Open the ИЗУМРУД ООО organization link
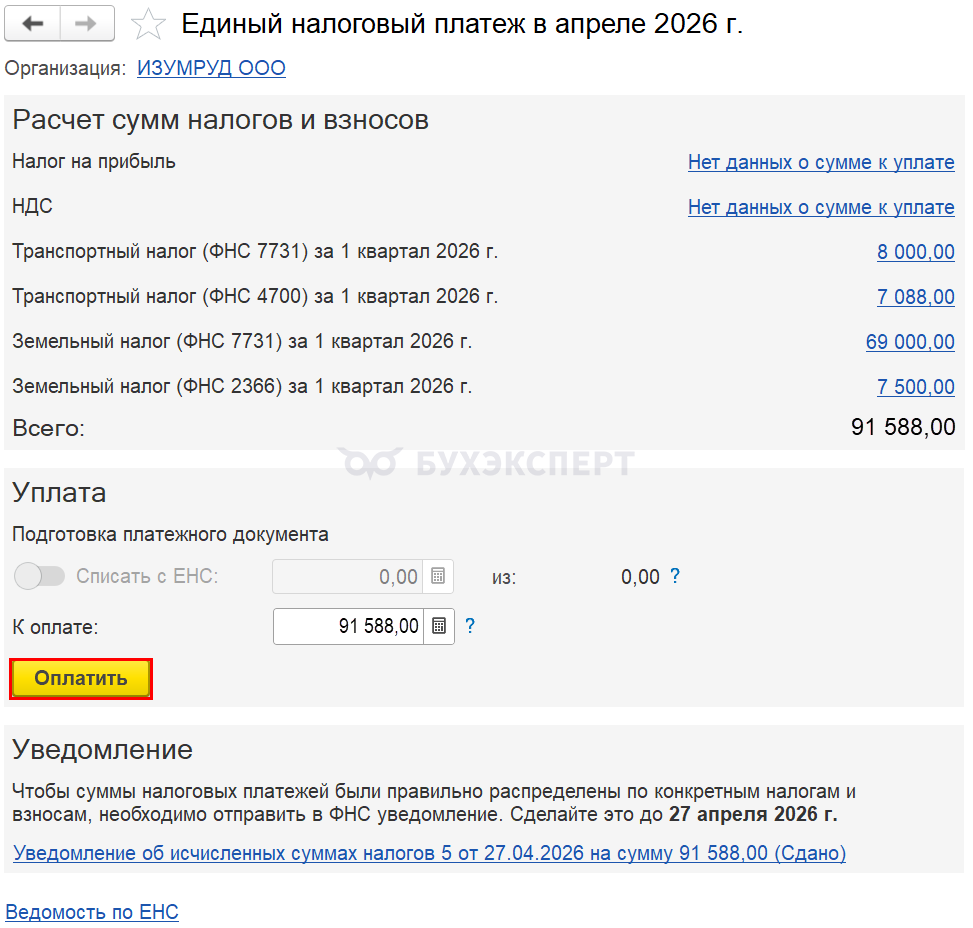 tap(211, 68)
